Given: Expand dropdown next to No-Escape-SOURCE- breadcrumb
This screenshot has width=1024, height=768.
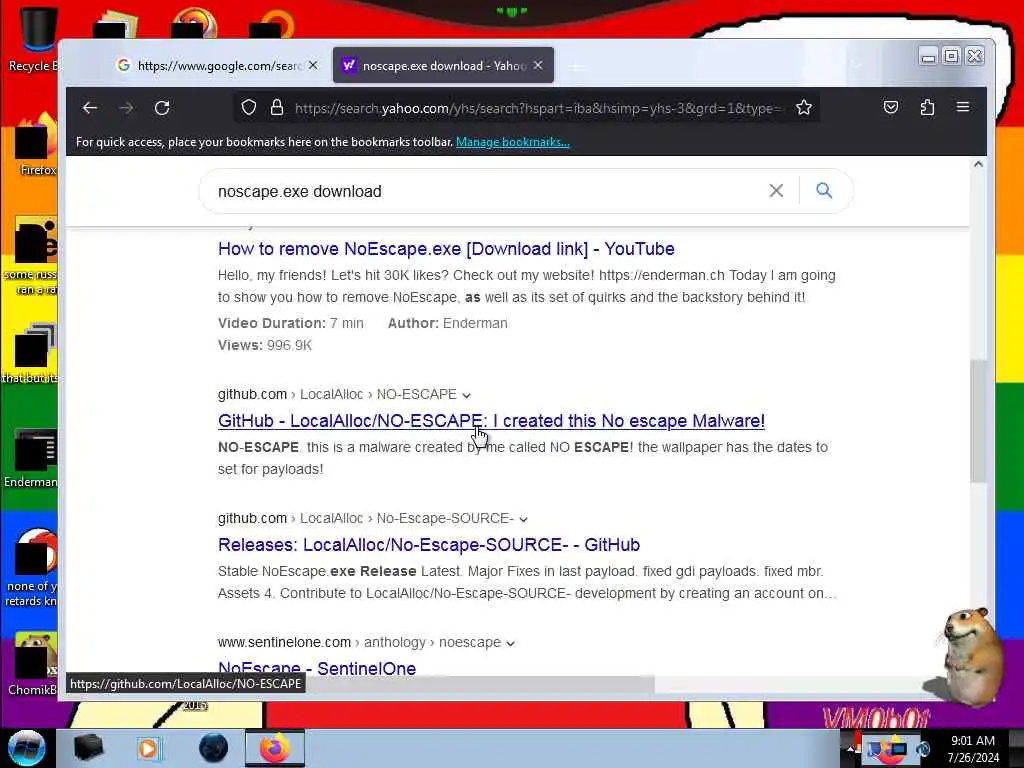Looking at the screenshot, I should [523, 519].
